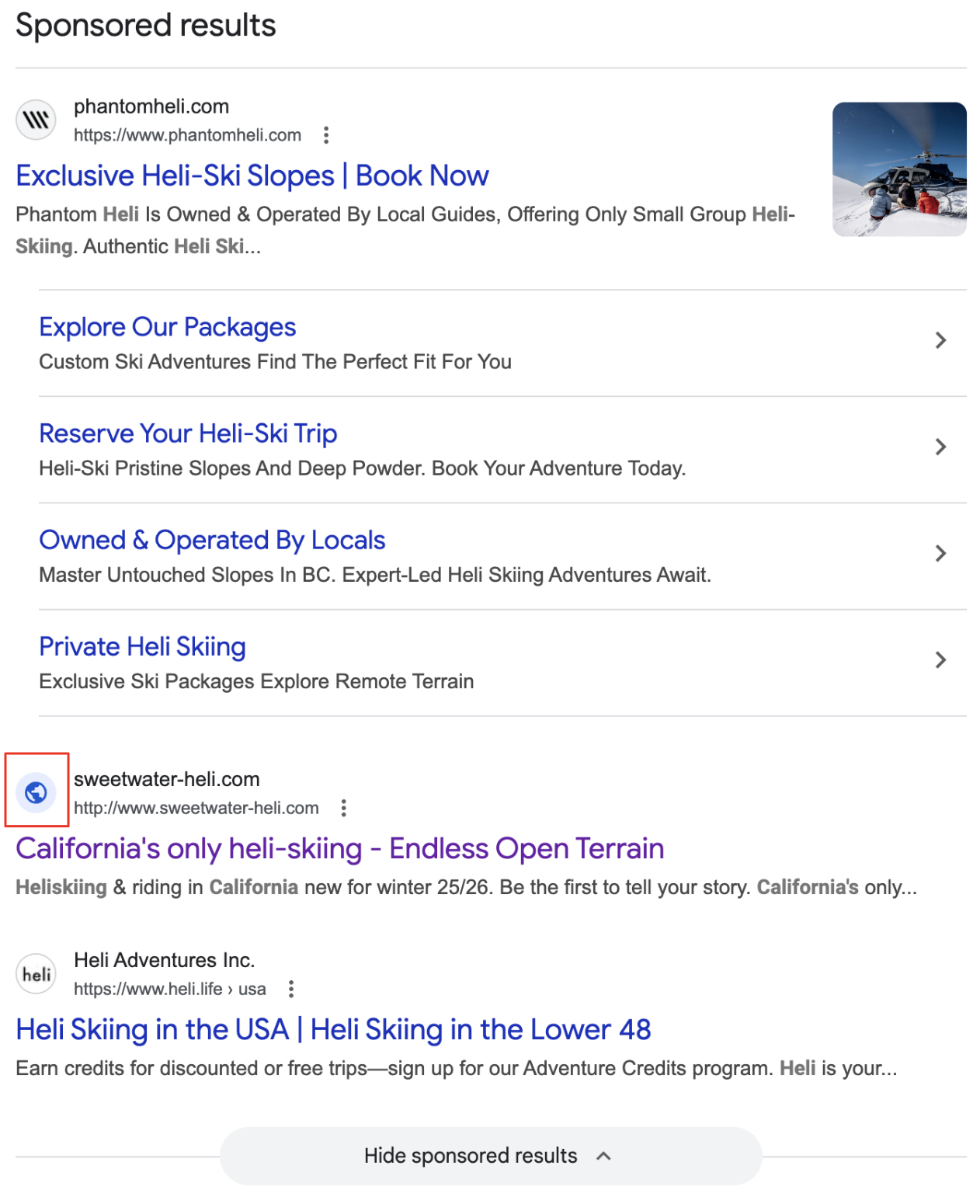The image size is (980, 1204).
Task: Expand the Reserve Your Heli-Ski Trip chevron
Action: click(940, 447)
